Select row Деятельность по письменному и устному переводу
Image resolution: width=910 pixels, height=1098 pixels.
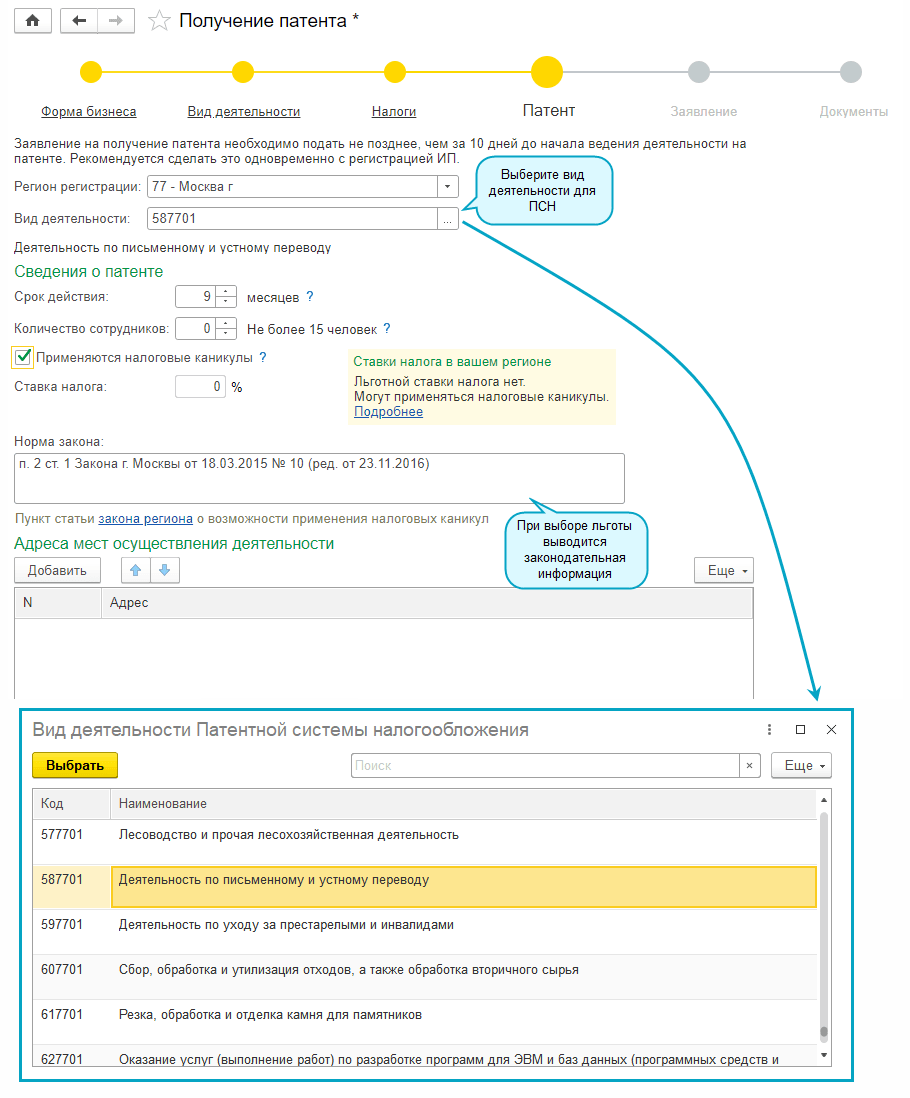pos(425,887)
